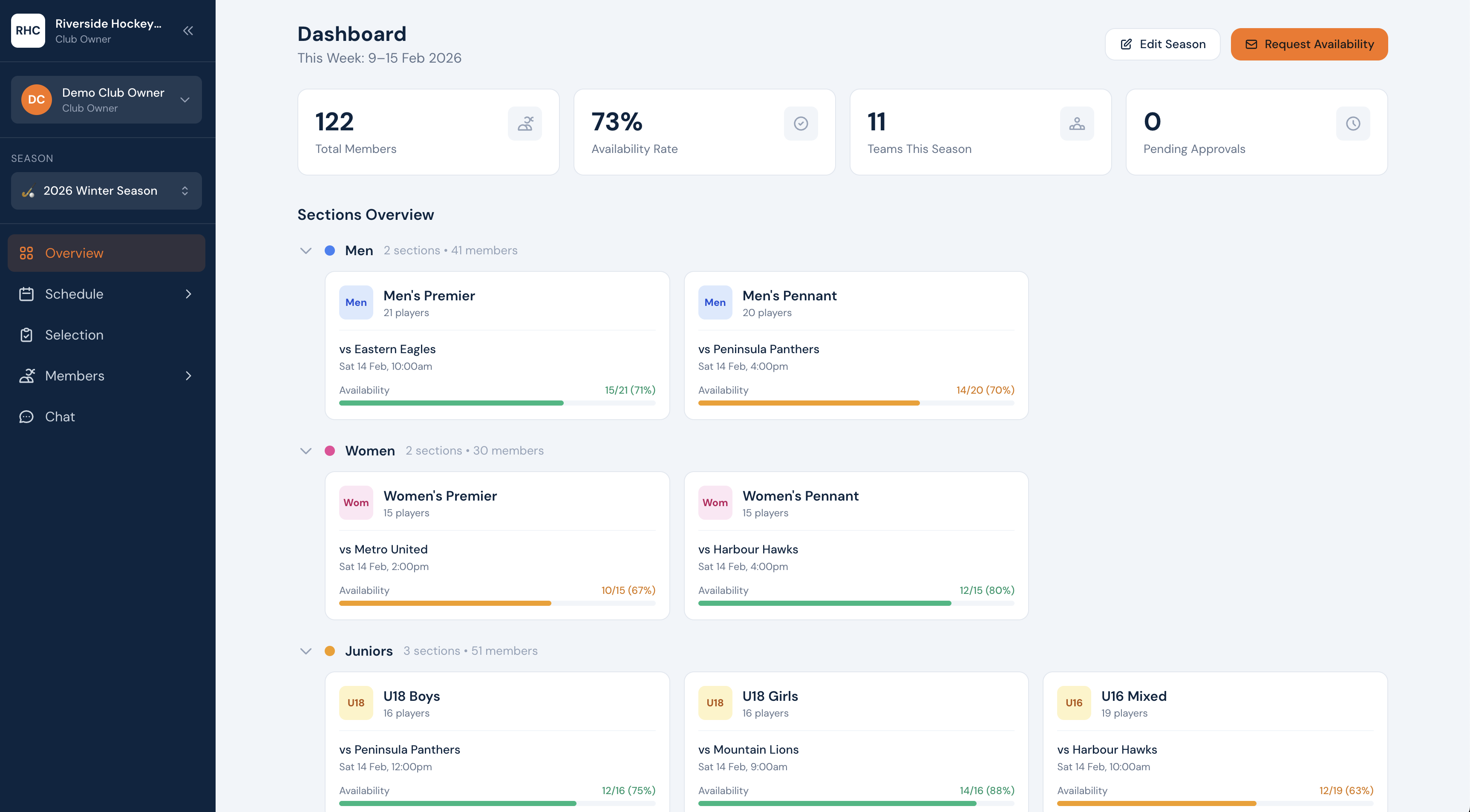This screenshot has height=812, width=1470.
Task: Click the Selection clipboard icon
Action: click(x=27, y=335)
